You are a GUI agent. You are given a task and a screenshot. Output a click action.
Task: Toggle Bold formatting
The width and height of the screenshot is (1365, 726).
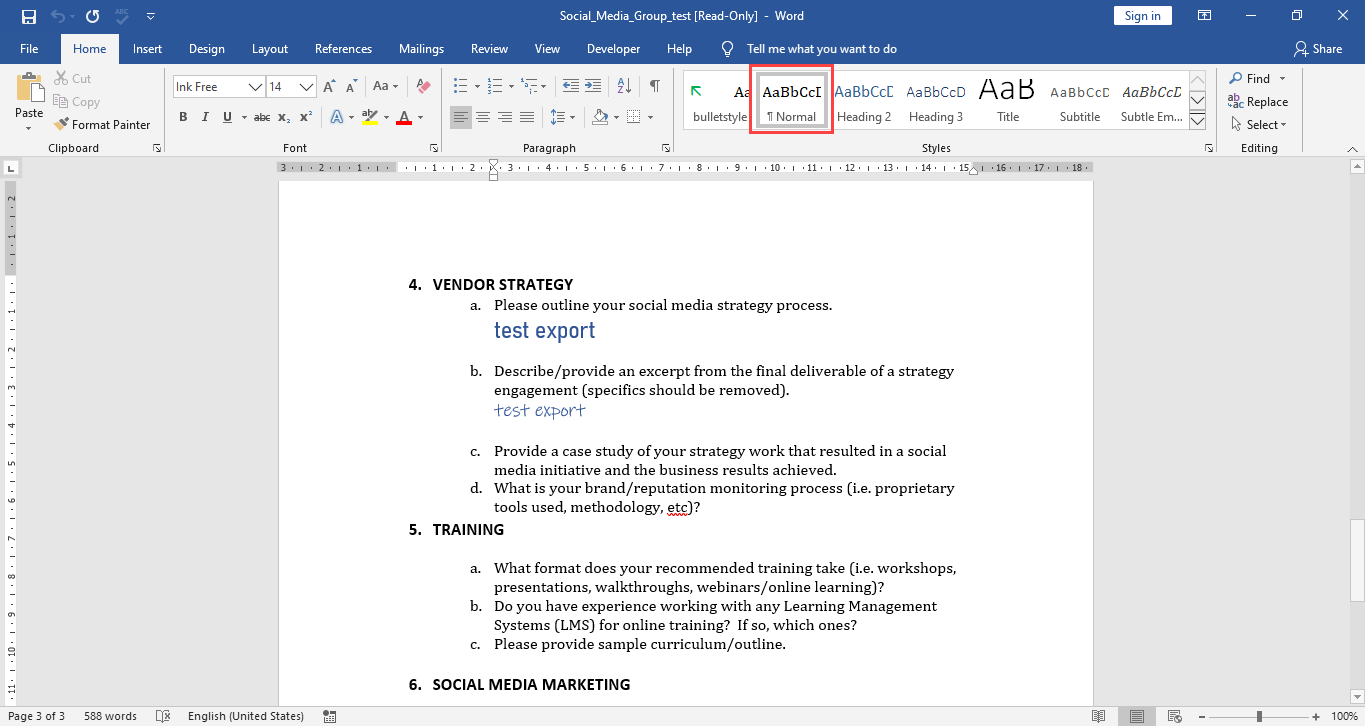point(183,117)
